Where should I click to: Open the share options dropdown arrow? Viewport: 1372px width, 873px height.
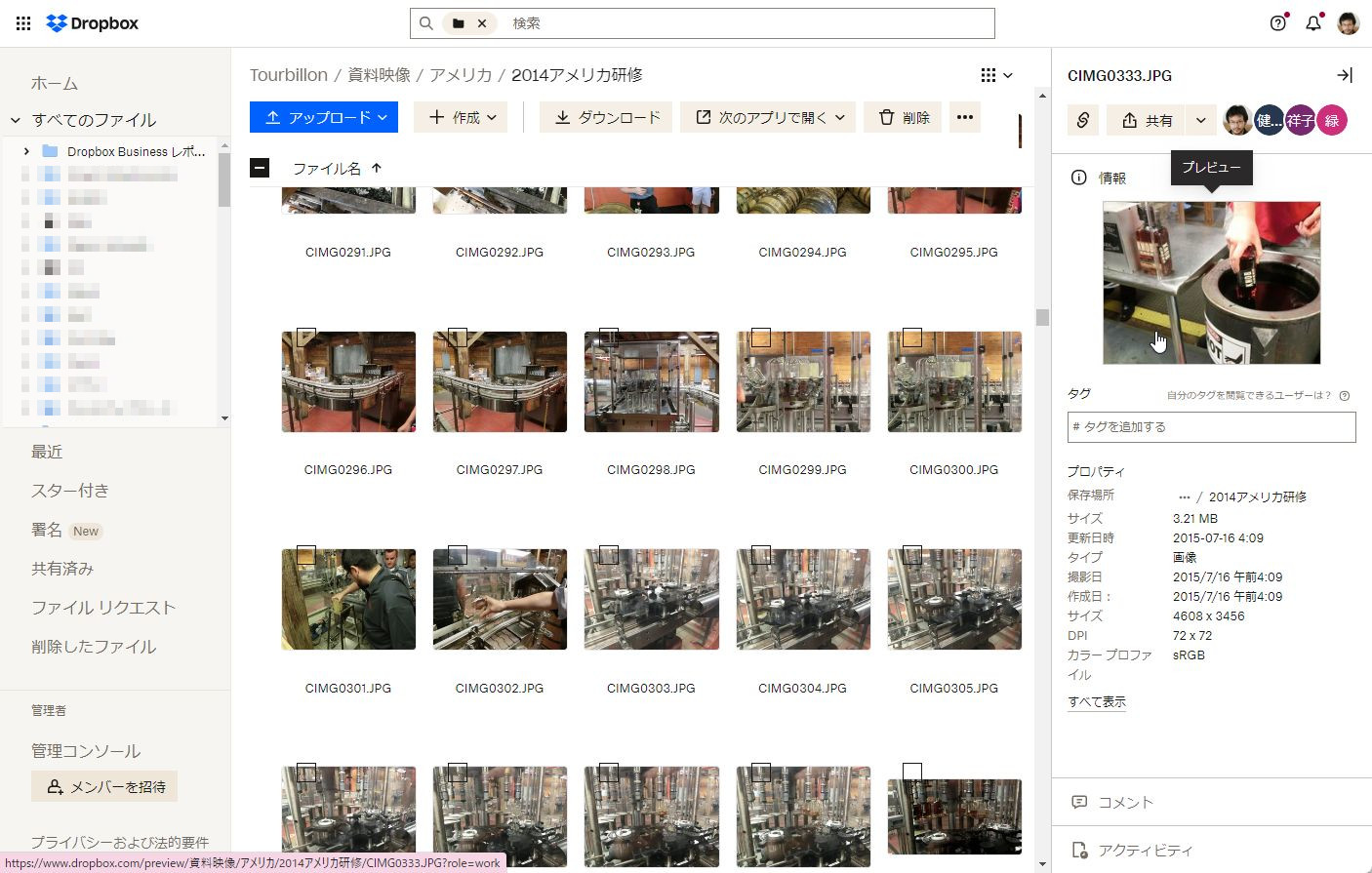1201,120
